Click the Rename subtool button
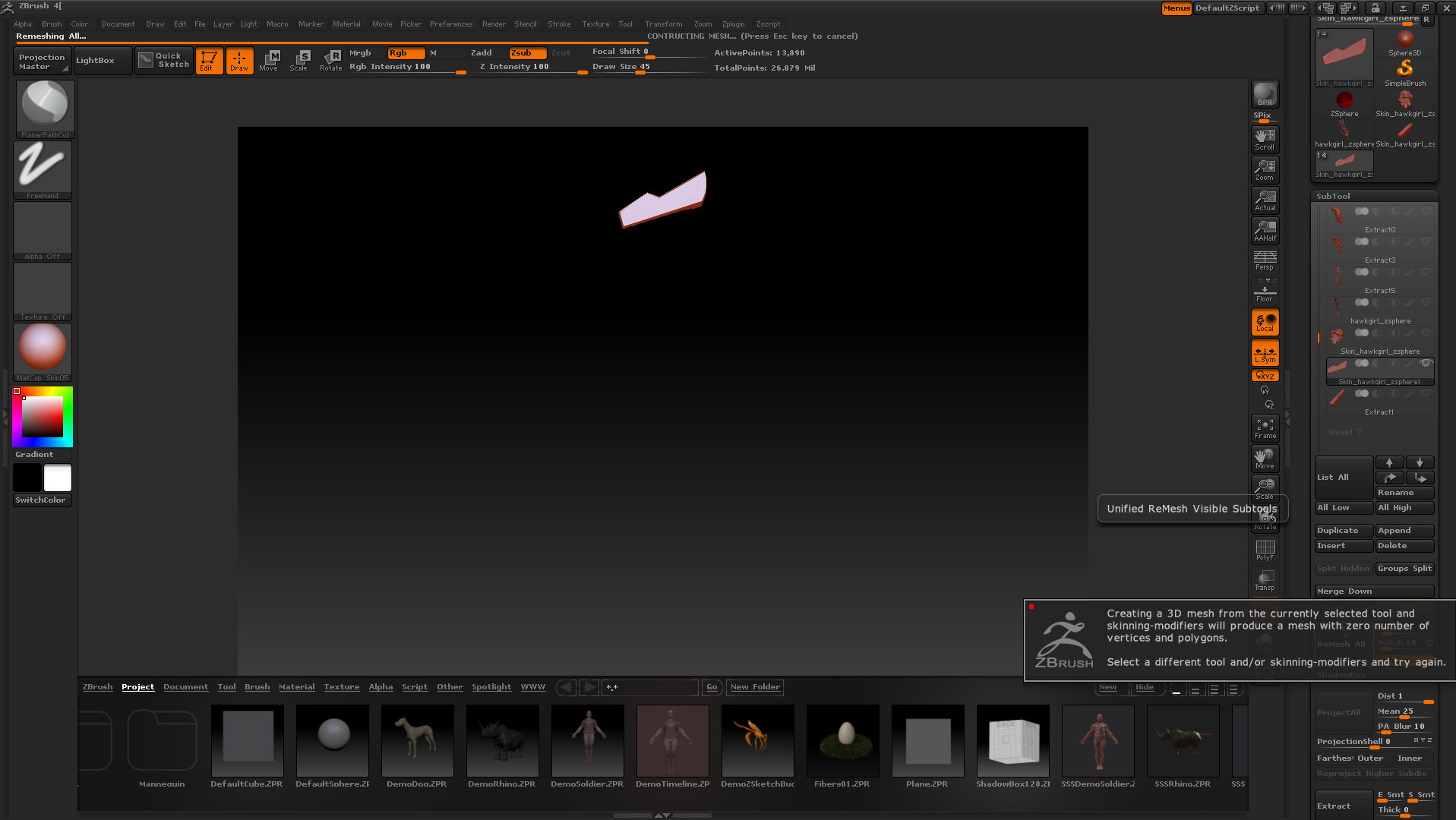1456x820 pixels. 1404,493
